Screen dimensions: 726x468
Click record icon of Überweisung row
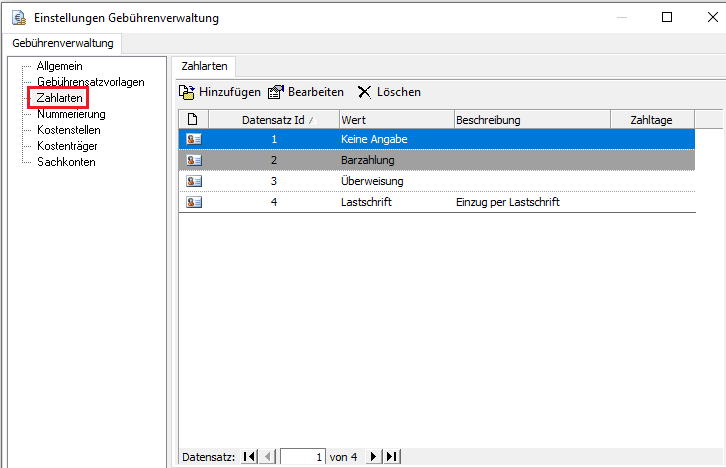click(194, 181)
